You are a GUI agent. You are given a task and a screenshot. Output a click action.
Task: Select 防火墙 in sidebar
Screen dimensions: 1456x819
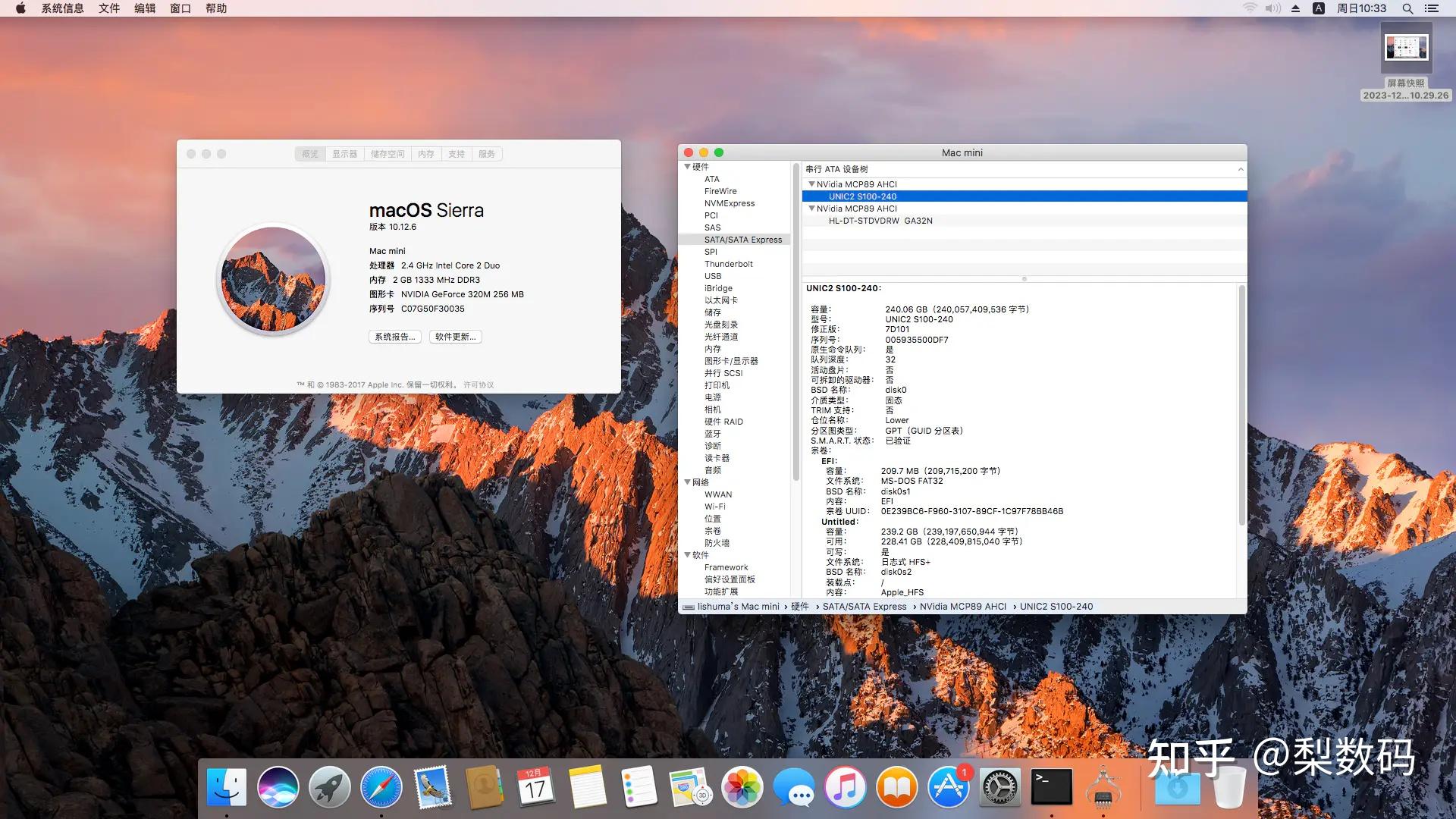point(717,543)
